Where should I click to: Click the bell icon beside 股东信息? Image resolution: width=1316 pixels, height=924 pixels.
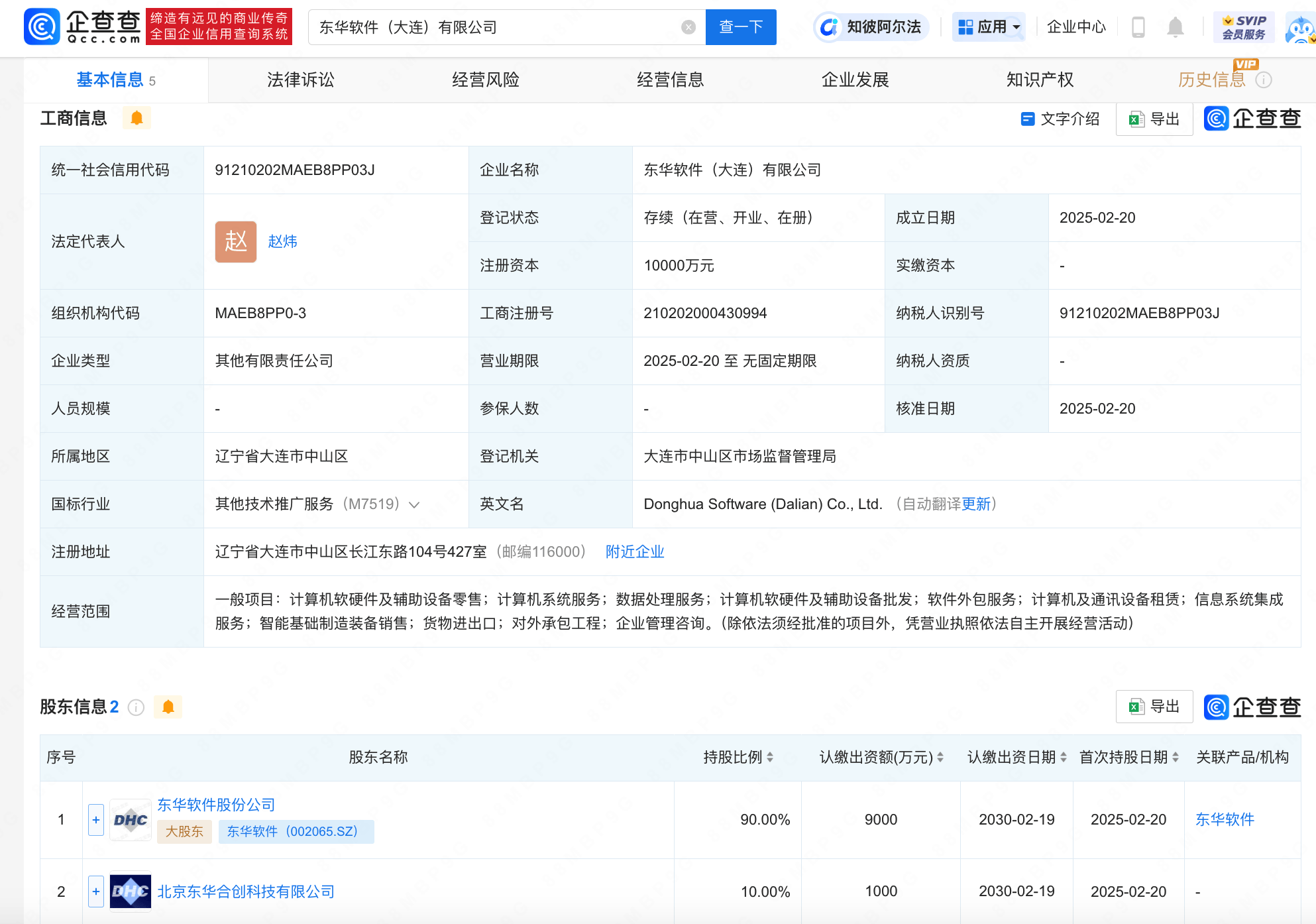coord(168,707)
